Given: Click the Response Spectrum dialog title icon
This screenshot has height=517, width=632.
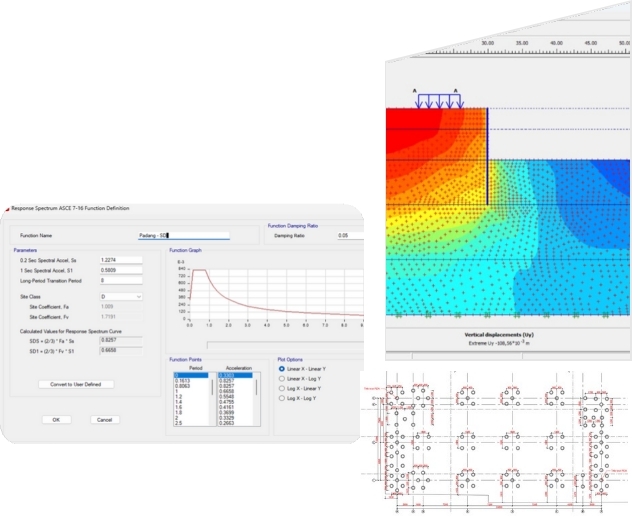Looking at the screenshot, I should pos(5,208).
